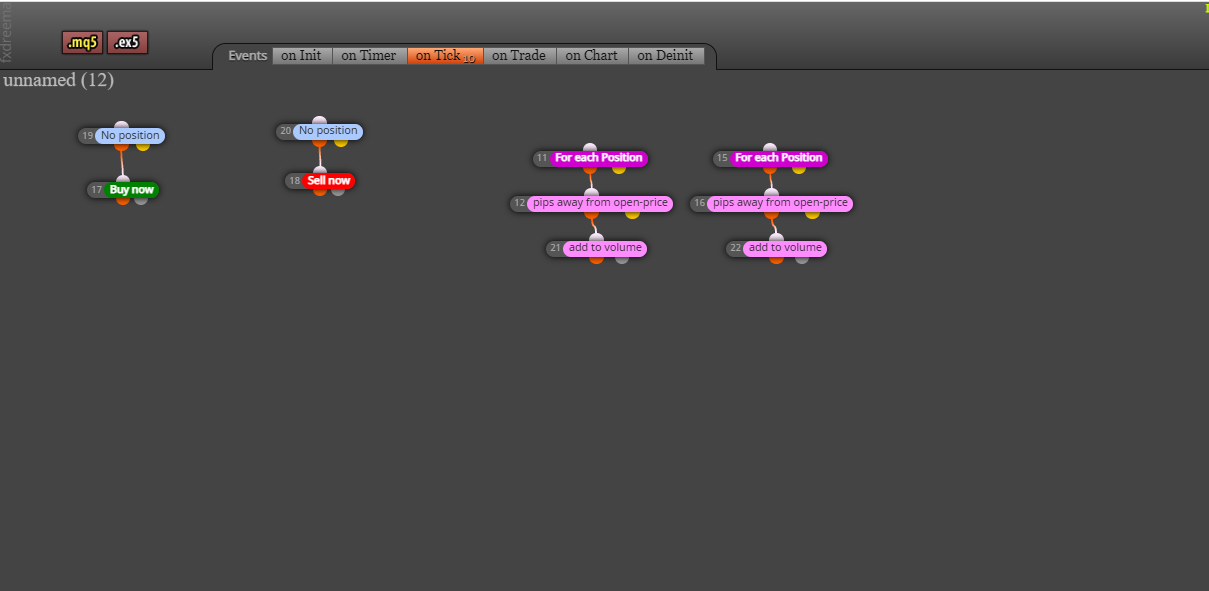Click orange output connector of block 15
1209x591 pixels.
[x=770, y=168]
